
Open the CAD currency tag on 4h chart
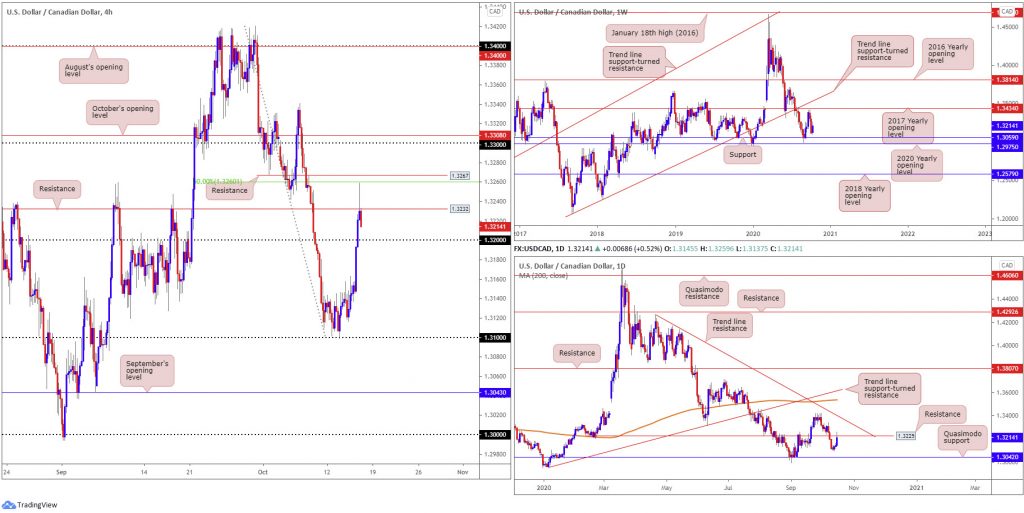[x=494, y=11]
